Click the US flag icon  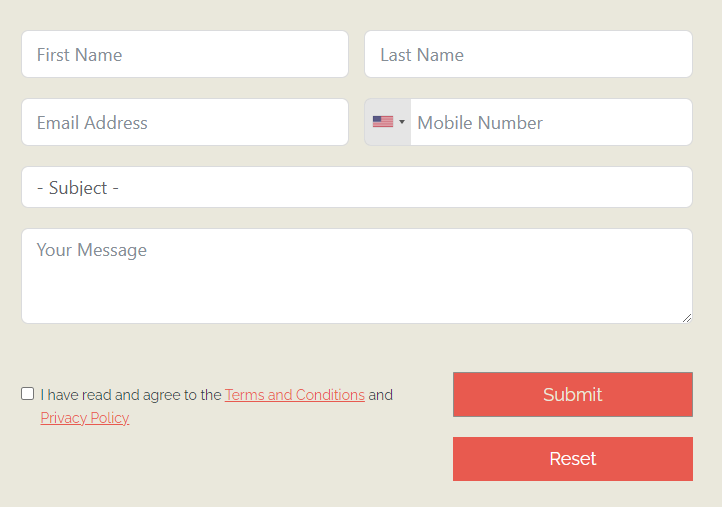(x=383, y=122)
